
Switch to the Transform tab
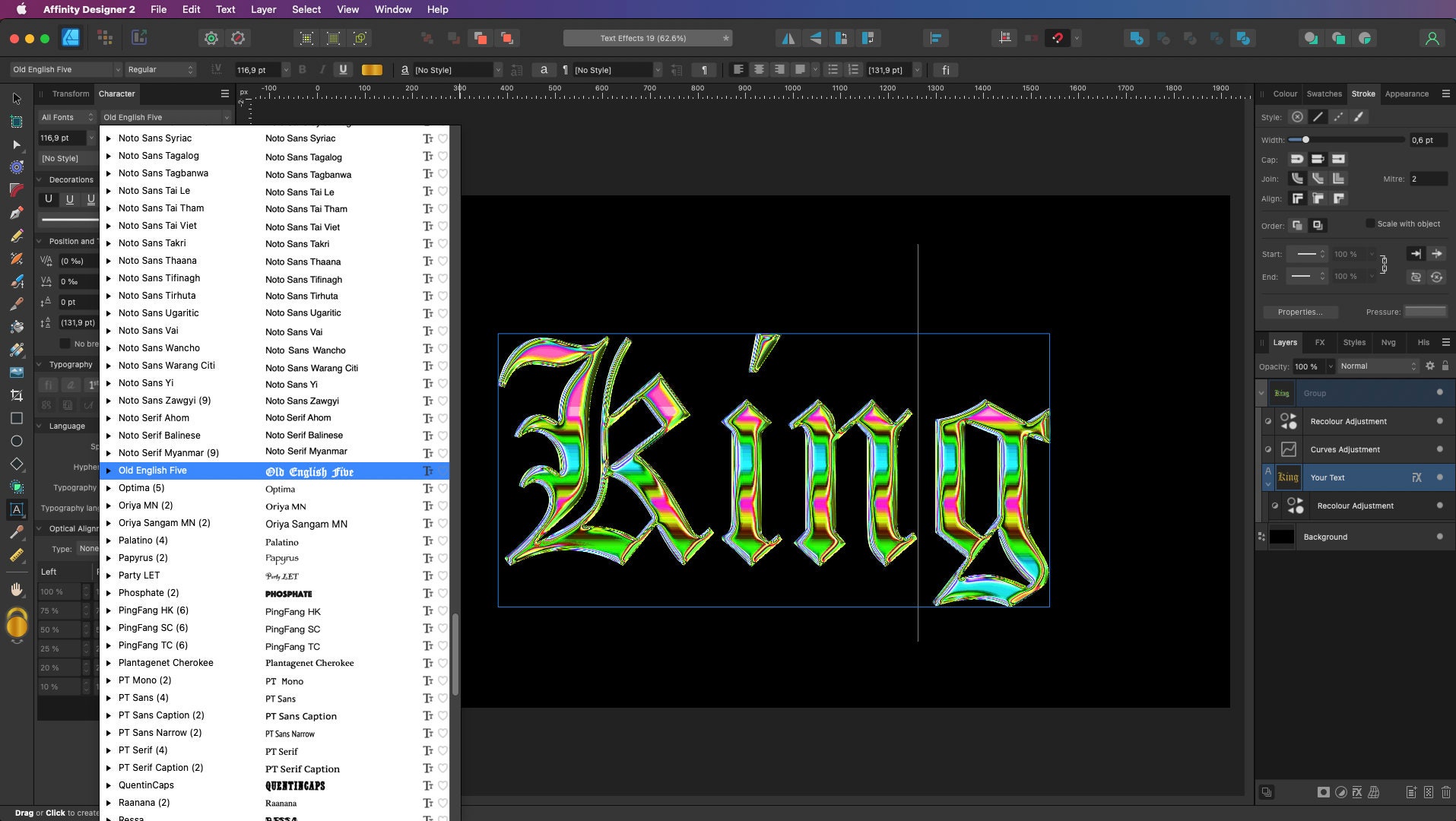pyautogui.click(x=71, y=94)
